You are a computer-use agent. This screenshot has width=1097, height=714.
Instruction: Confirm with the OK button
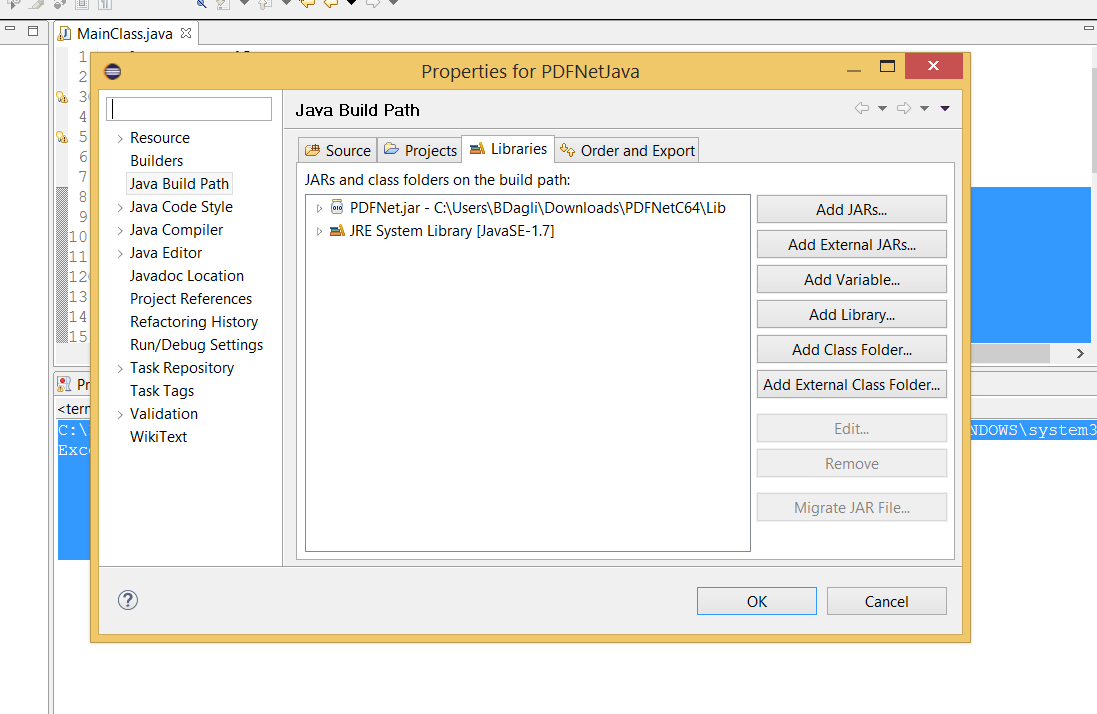point(756,601)
